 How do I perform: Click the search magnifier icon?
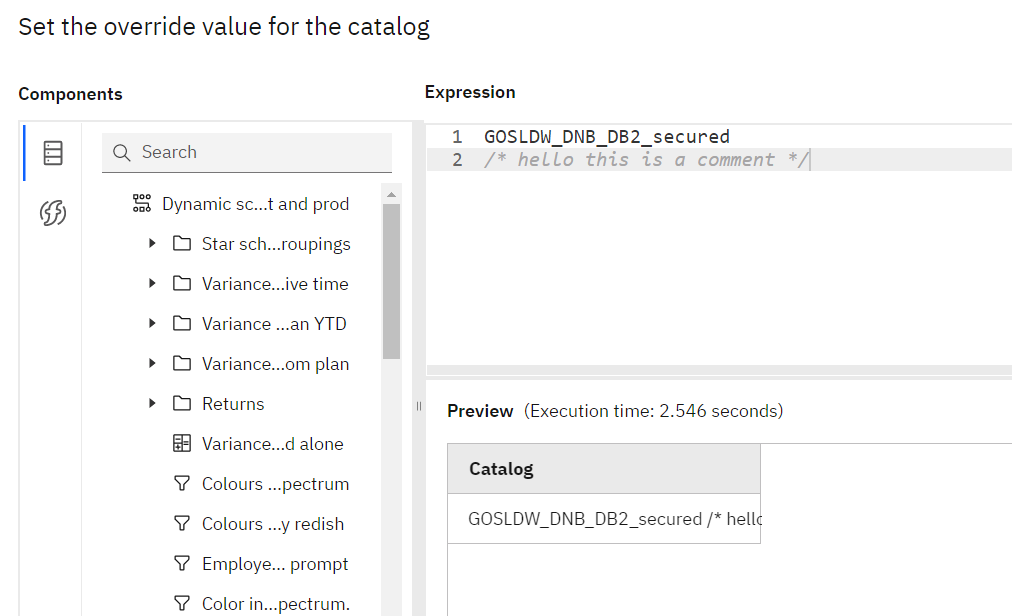[x=121, y=152]
